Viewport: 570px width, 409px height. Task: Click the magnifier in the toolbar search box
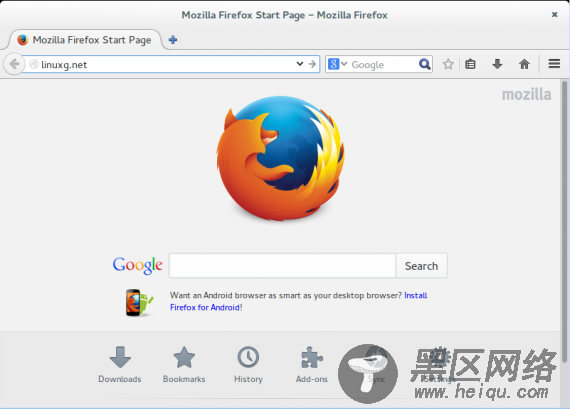424,64
